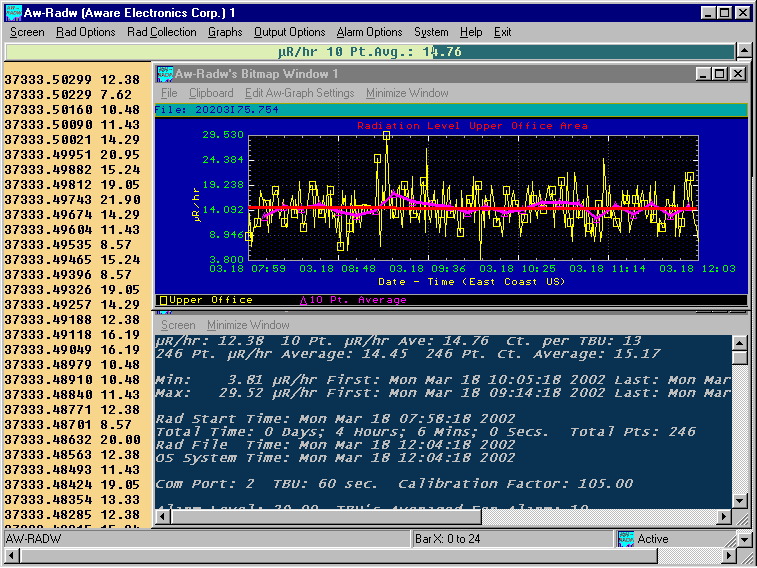
Task: Click Screen menu in lower stats window
Action: tap(178, 325)
